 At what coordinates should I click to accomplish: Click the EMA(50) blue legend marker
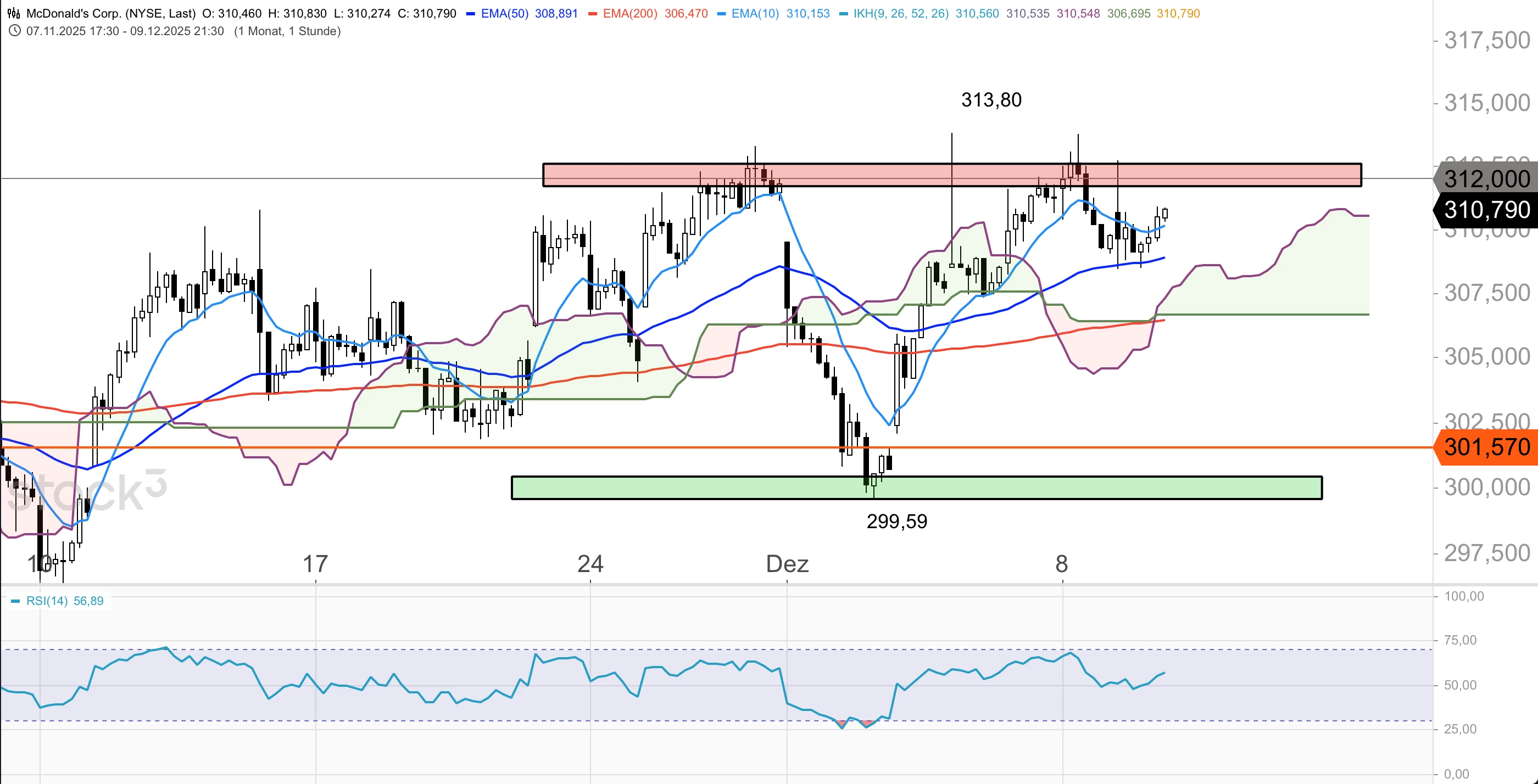point(471,14)
